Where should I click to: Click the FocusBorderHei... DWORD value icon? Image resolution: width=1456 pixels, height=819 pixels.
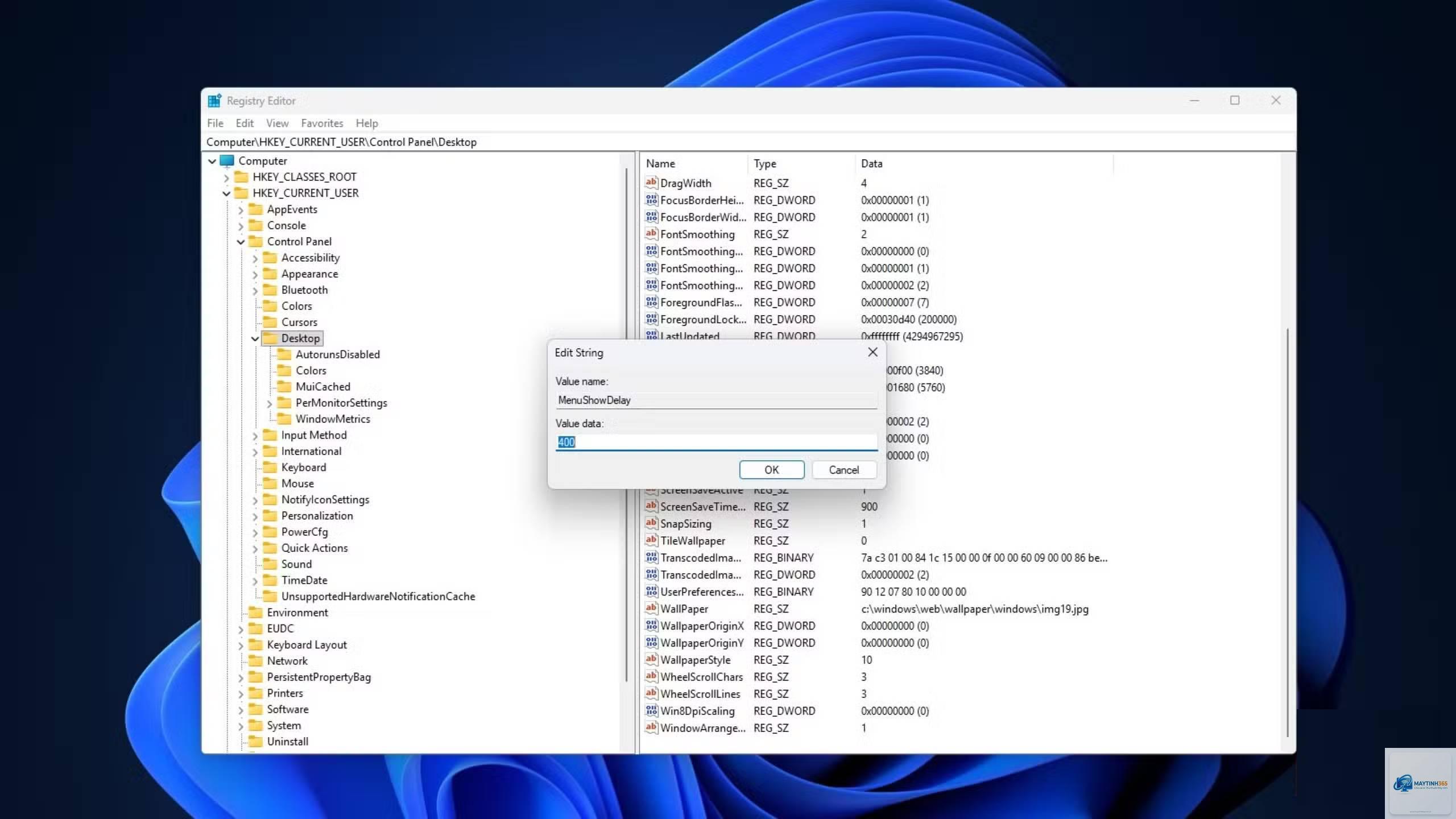coord(651,200)
